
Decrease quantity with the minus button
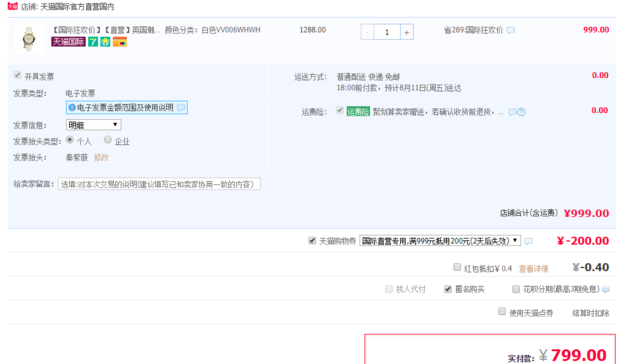tap(367, 32)
